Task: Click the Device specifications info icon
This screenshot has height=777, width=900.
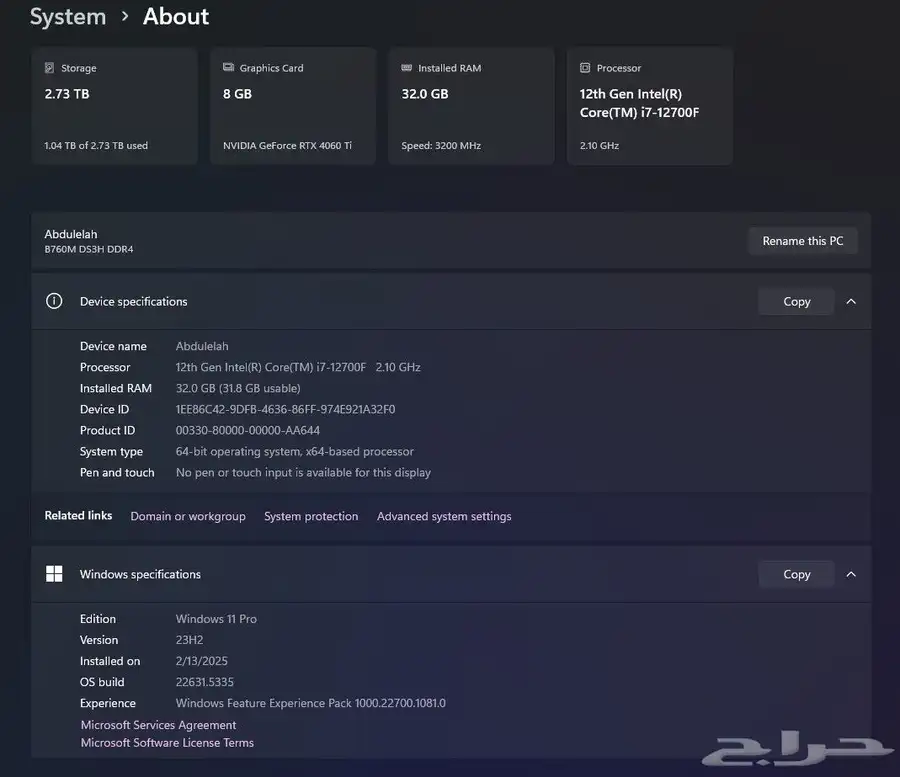Action: [54, 301]
